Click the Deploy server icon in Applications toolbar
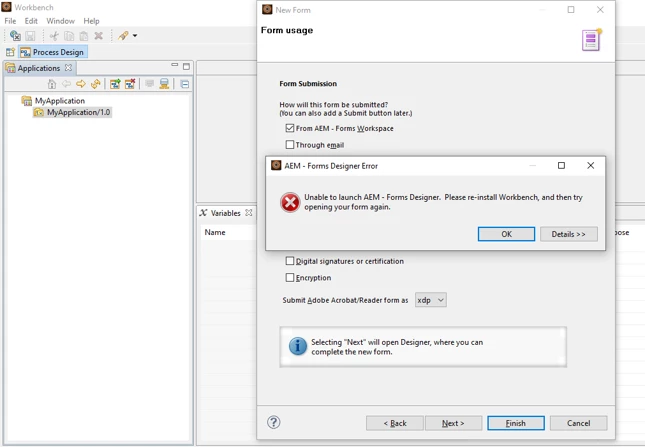 (x=164, y=84)
